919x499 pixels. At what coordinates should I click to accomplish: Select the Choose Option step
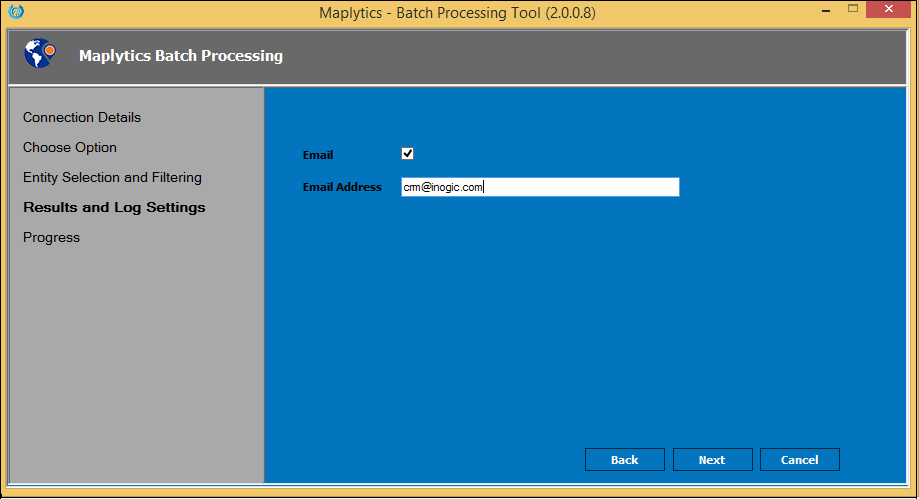coord(70,147)
